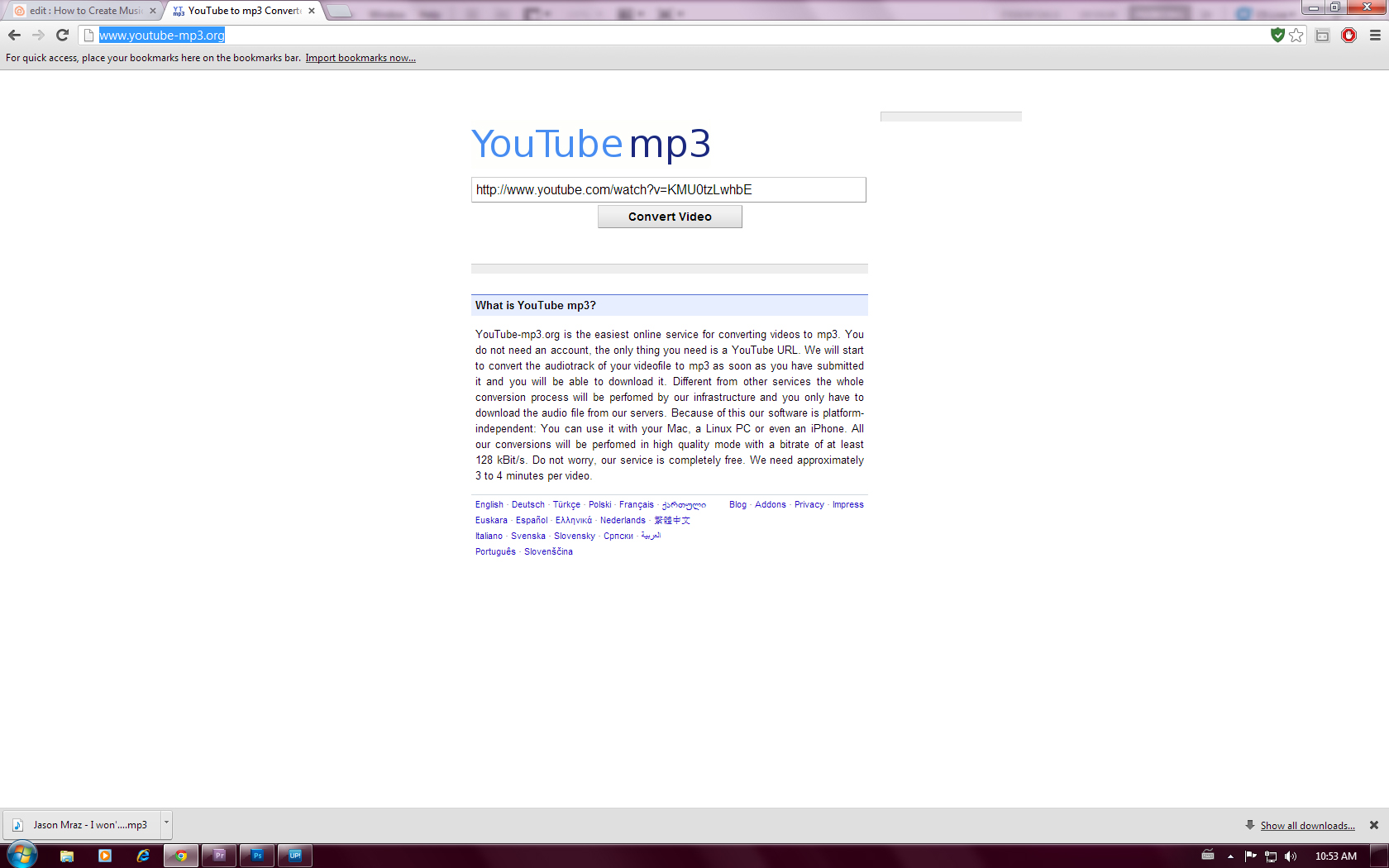Launch Windows Media Player from taskbar
1389x868 pixels.
point(105,856)
